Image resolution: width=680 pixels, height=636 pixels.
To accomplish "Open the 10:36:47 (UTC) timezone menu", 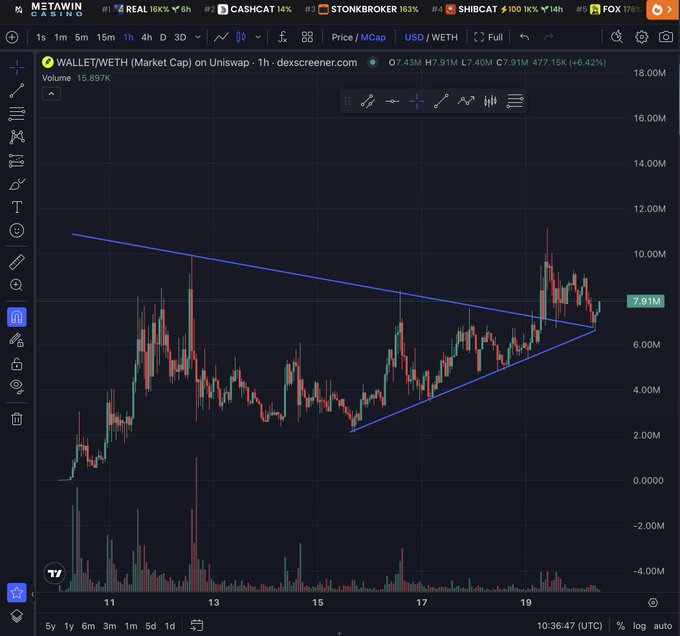I will [x=569, y=626].
